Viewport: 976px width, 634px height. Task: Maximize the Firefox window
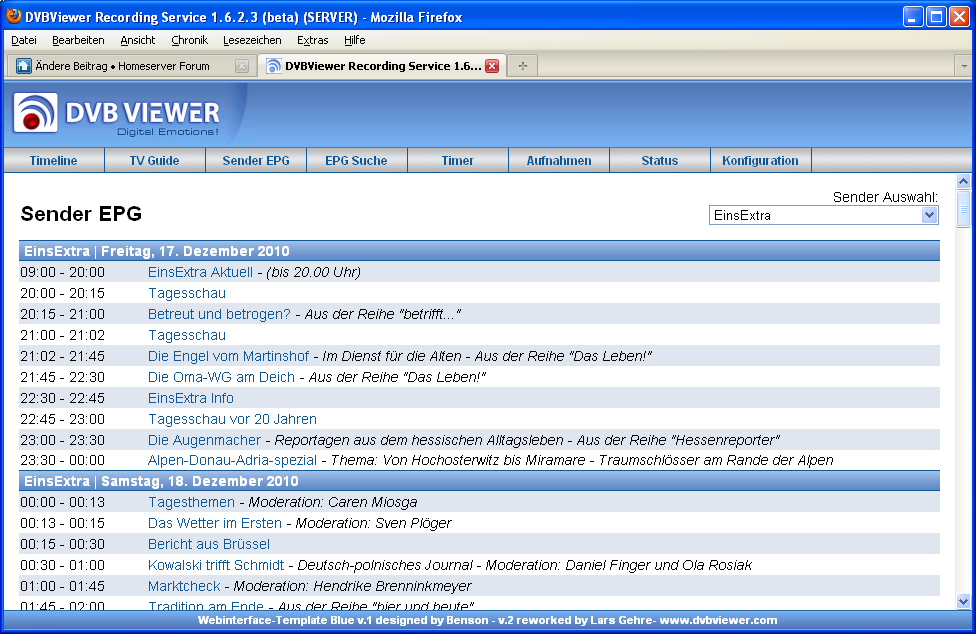pyautogui.click(x=936, y=17)
